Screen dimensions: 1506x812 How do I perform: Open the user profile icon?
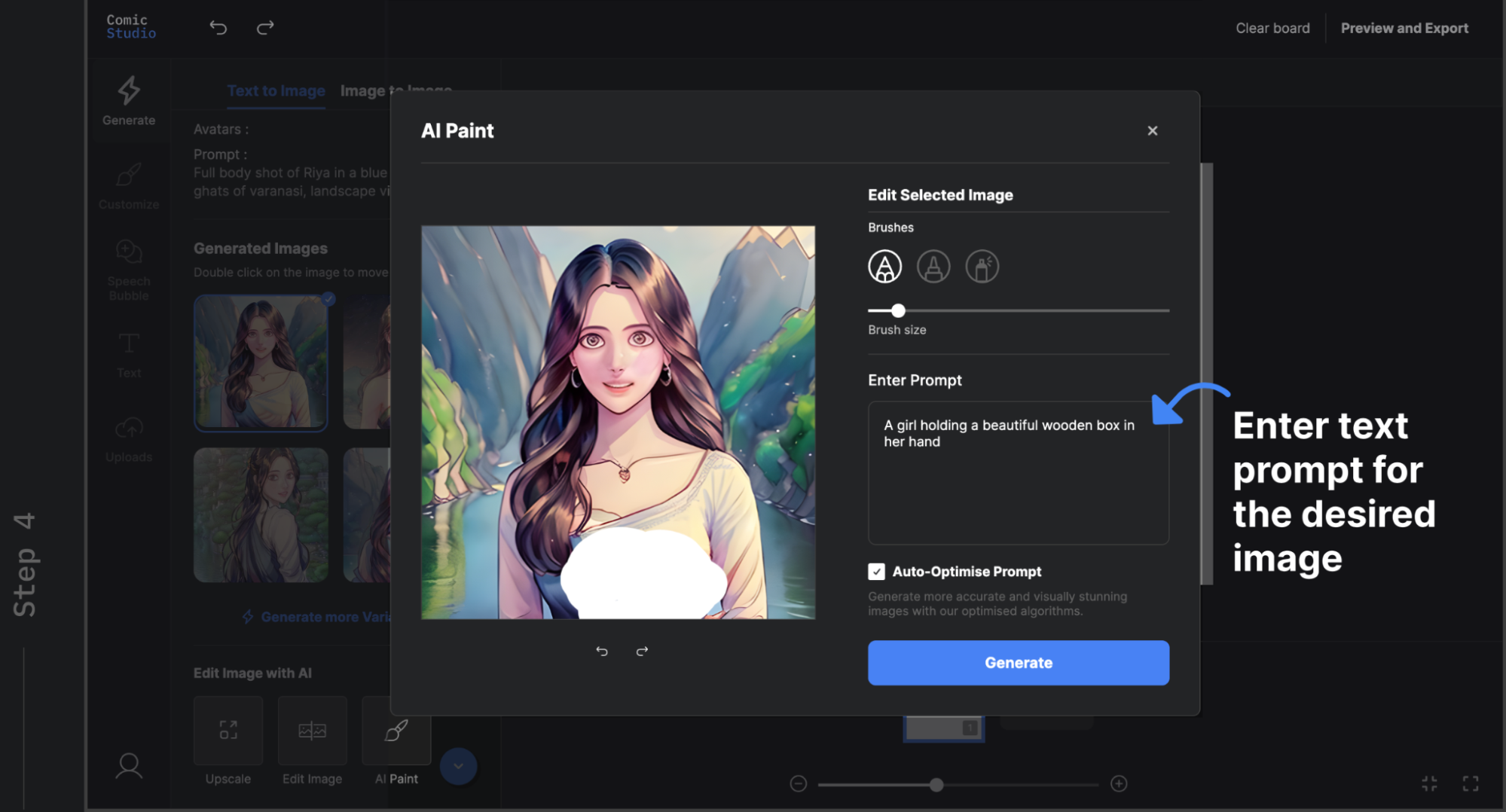coord(129,766)
